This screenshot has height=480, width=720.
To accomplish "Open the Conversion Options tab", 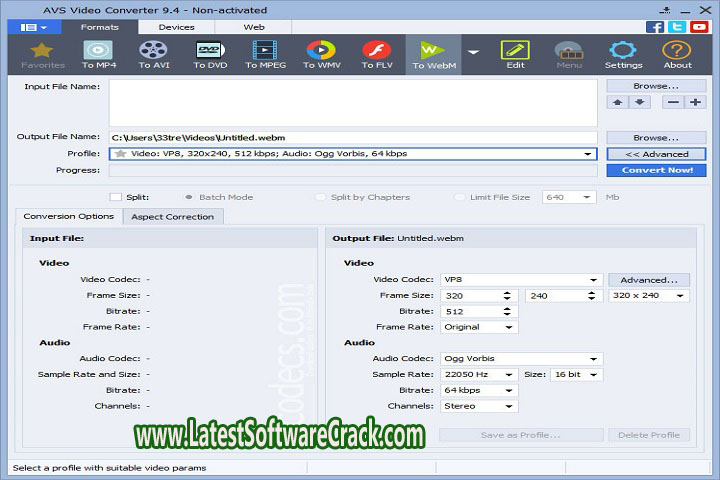I will click(68, 216).
